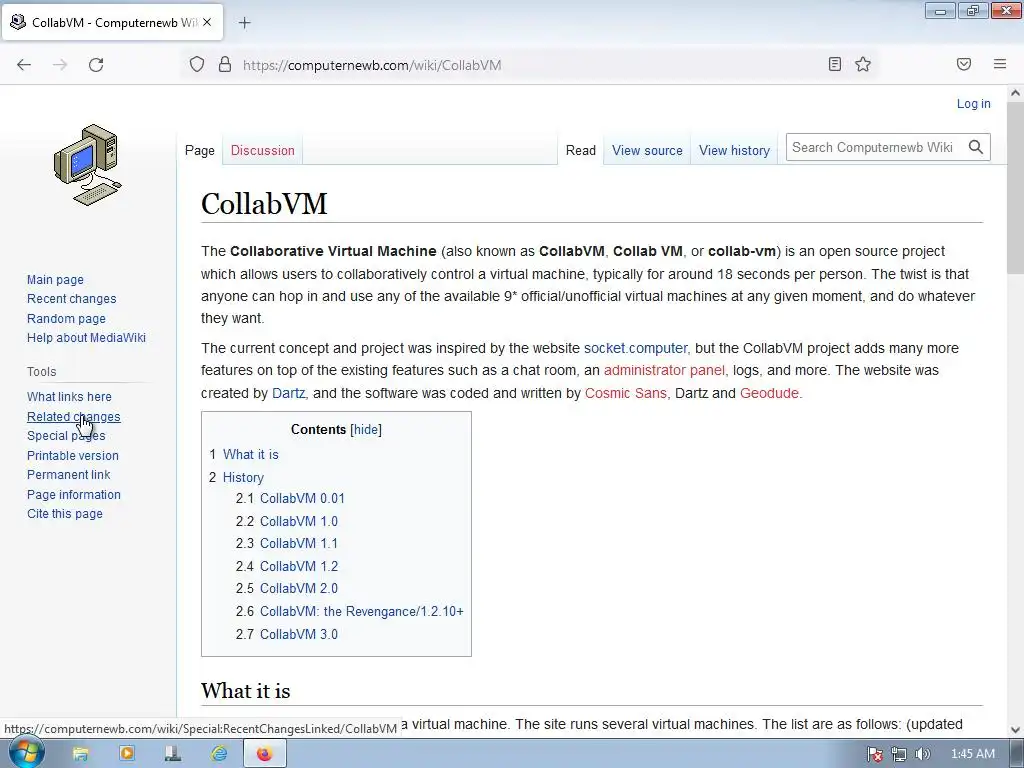This screenshot has width=1024, height=768.
Task: Click the page vertical scrollbar thumb
Action: coord(1016,189)
